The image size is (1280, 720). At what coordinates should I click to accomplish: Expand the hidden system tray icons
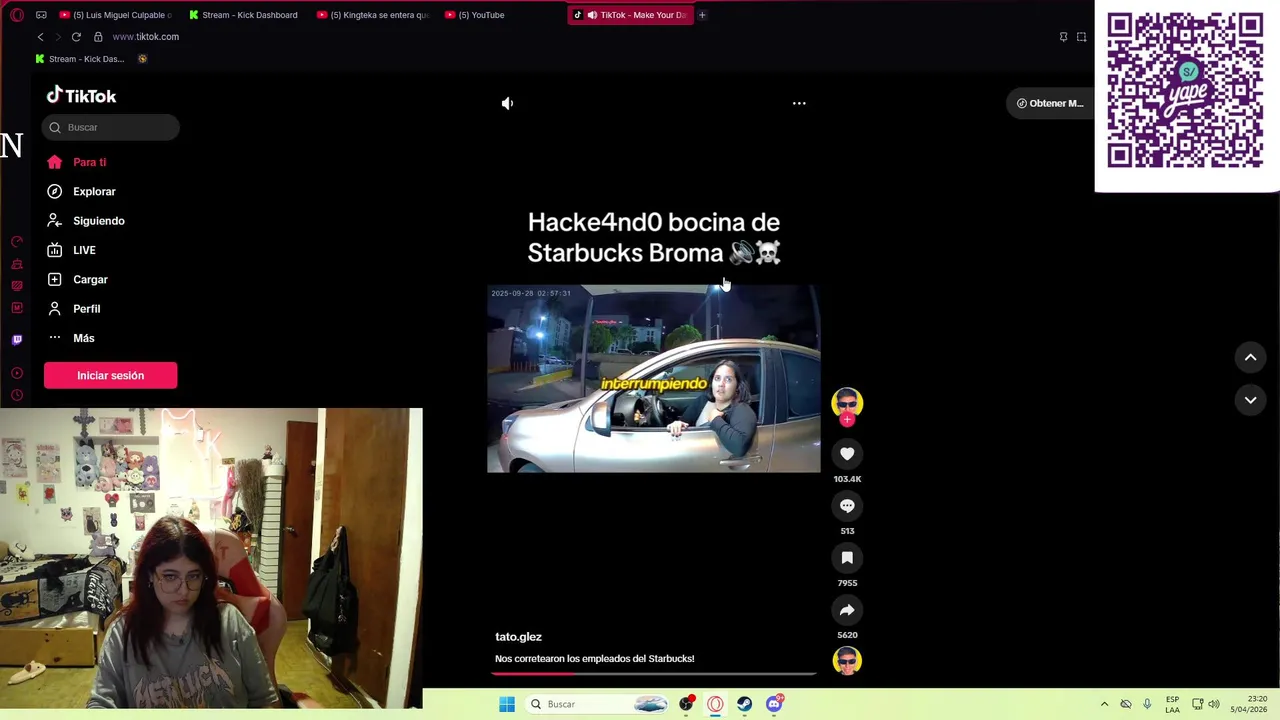pos(1104,704)
